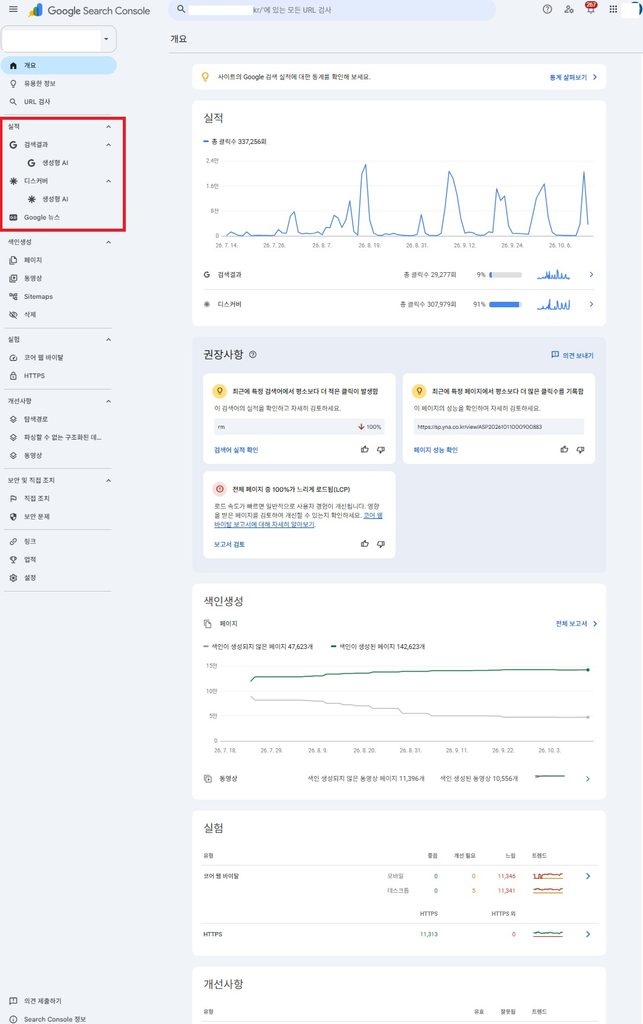The image size is (643, 1024).
Task: Open 전체 보고서 link in 색인생성 card
Action: [x=576, y=624]
